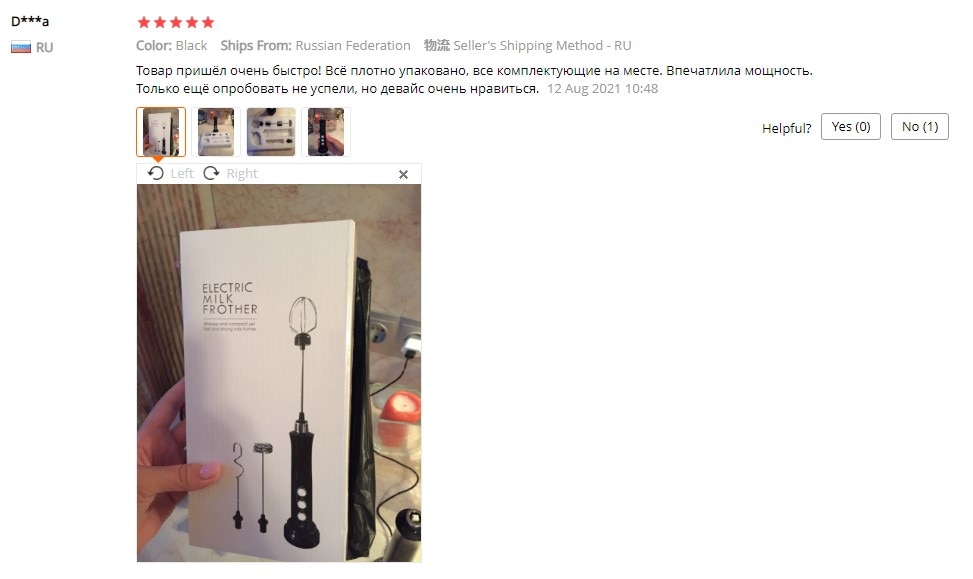973x579 pixels.
Task: Click the logistics icon before Seller's Shipping
Action: pyautogui.click(x=437, y=45)
